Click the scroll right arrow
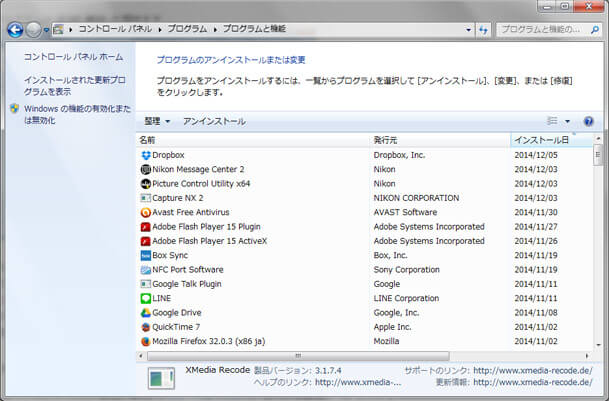Screen dimensions: 609x401 [587, 356]
